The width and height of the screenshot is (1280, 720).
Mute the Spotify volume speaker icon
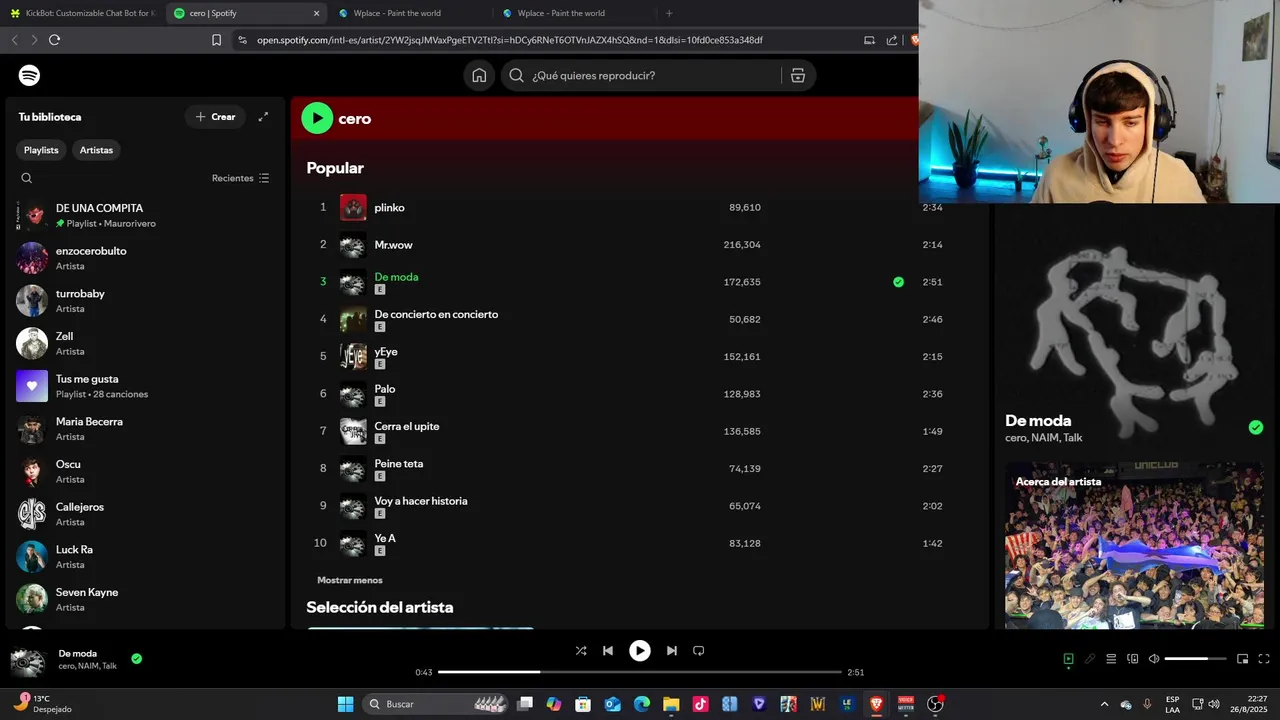[x=1154, y=659]
